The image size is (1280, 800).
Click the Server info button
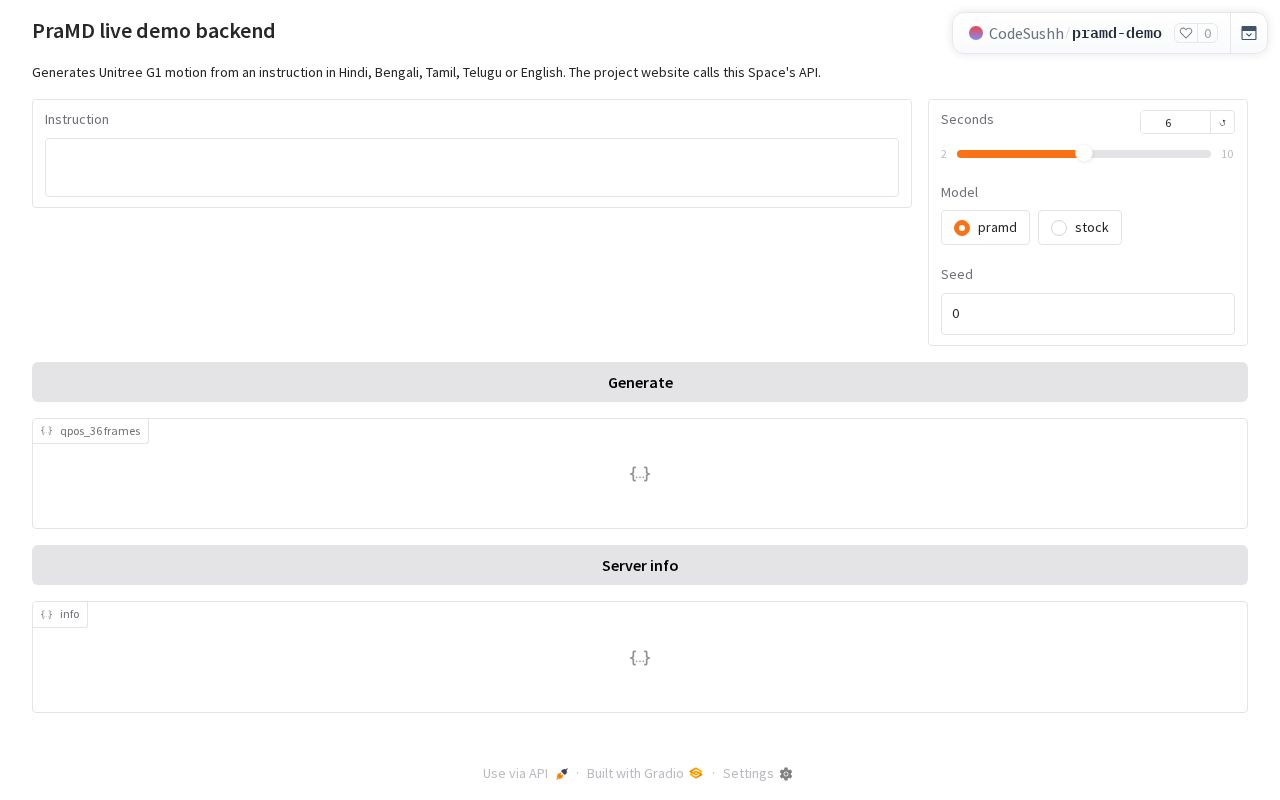[640, 565]
